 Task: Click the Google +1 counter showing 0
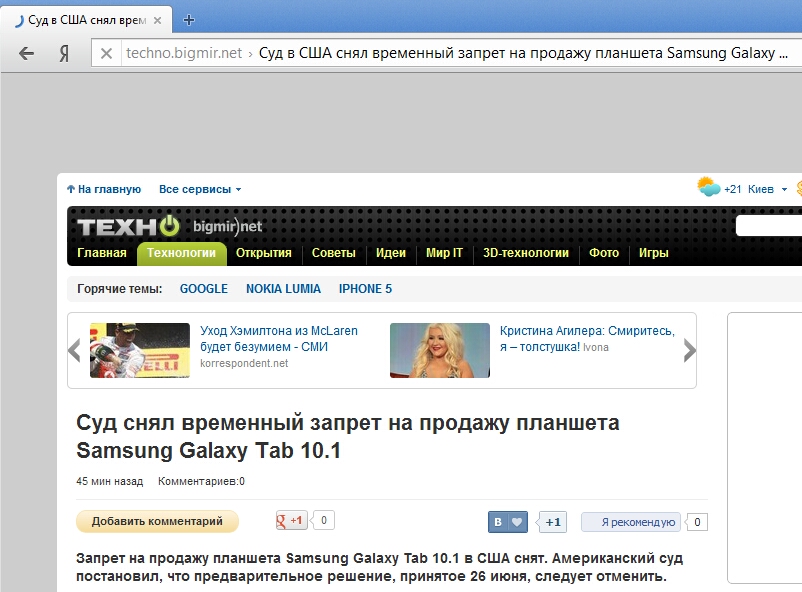pos(324,520)
